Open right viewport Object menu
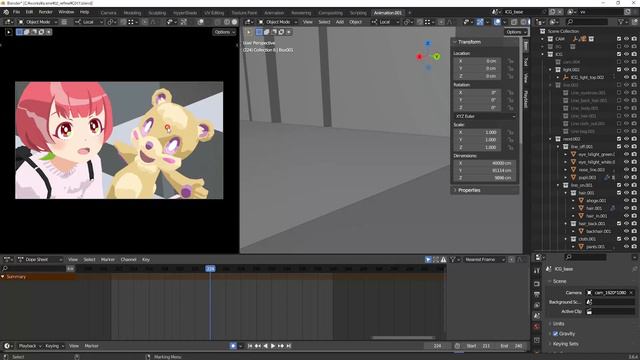Image resolution: width=640 pixels, height=360 pixels. pyautogui.click(x=356, y=22)
